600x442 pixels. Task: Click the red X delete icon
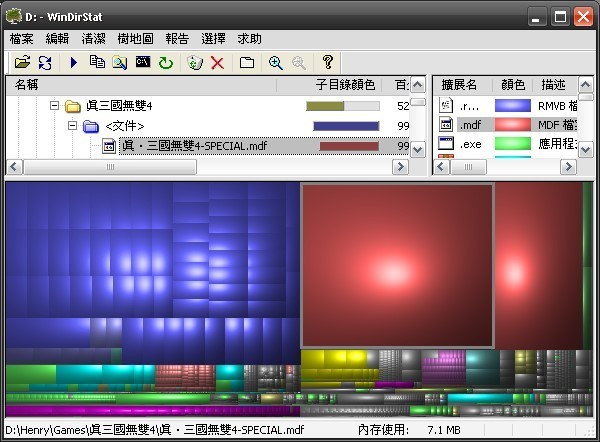pyautogui.click(x=217, y=63)
